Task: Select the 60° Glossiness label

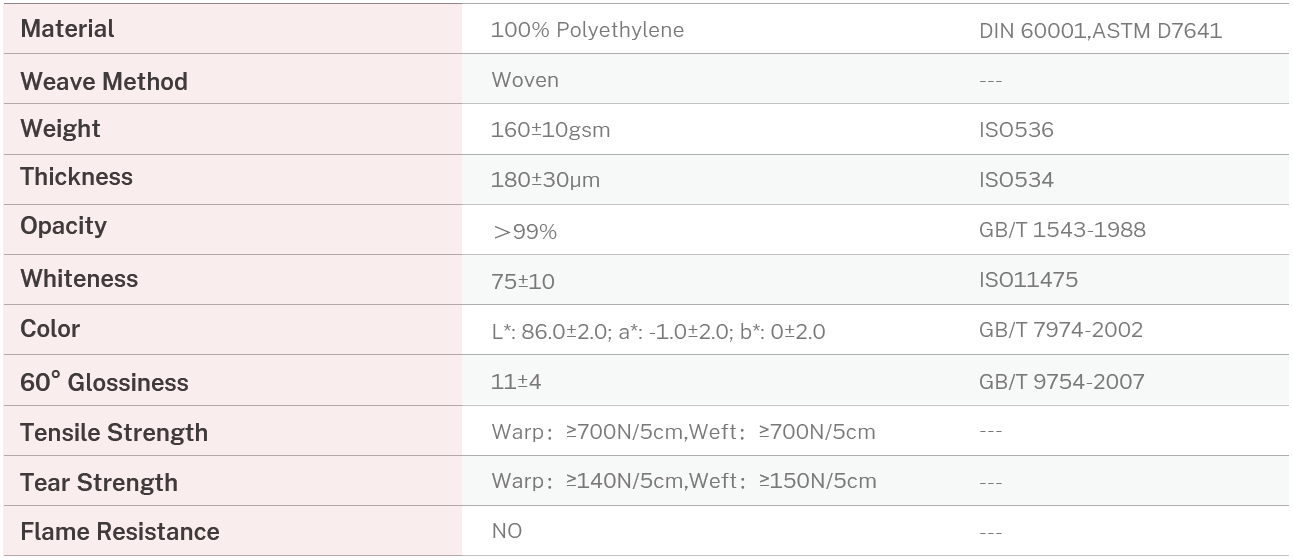Action: pyautogui.click(x=104, y=382)
